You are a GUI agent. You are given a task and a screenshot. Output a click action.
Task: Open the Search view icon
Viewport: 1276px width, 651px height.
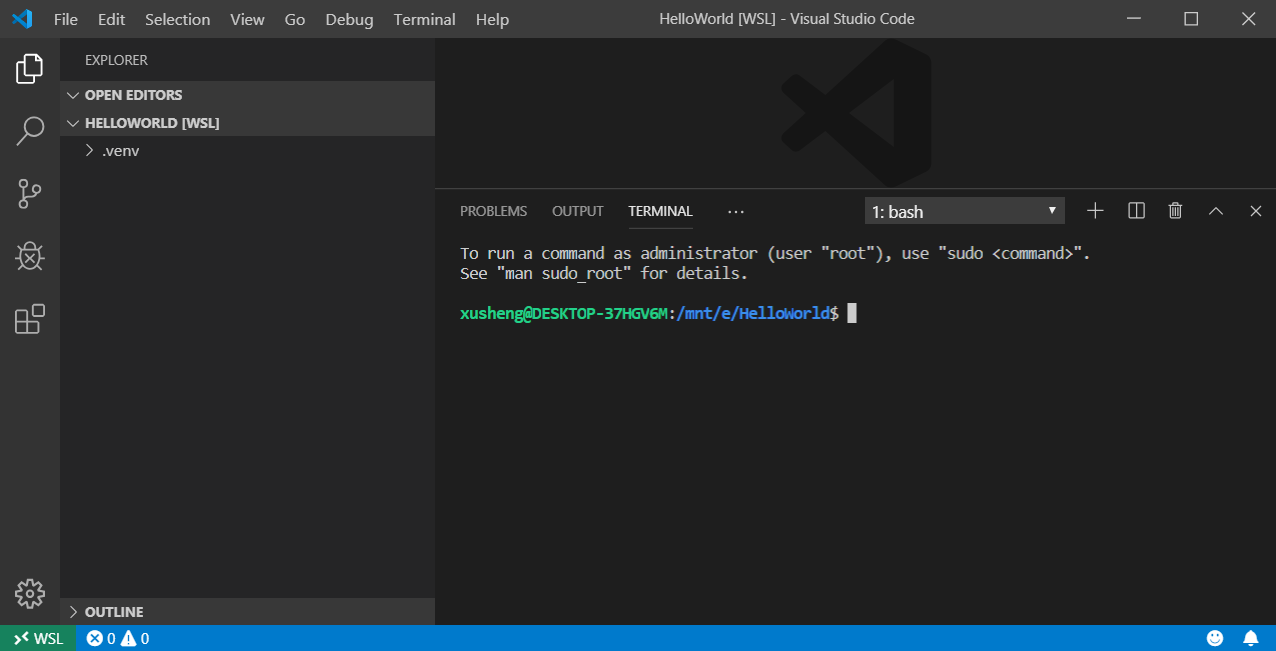30,131
